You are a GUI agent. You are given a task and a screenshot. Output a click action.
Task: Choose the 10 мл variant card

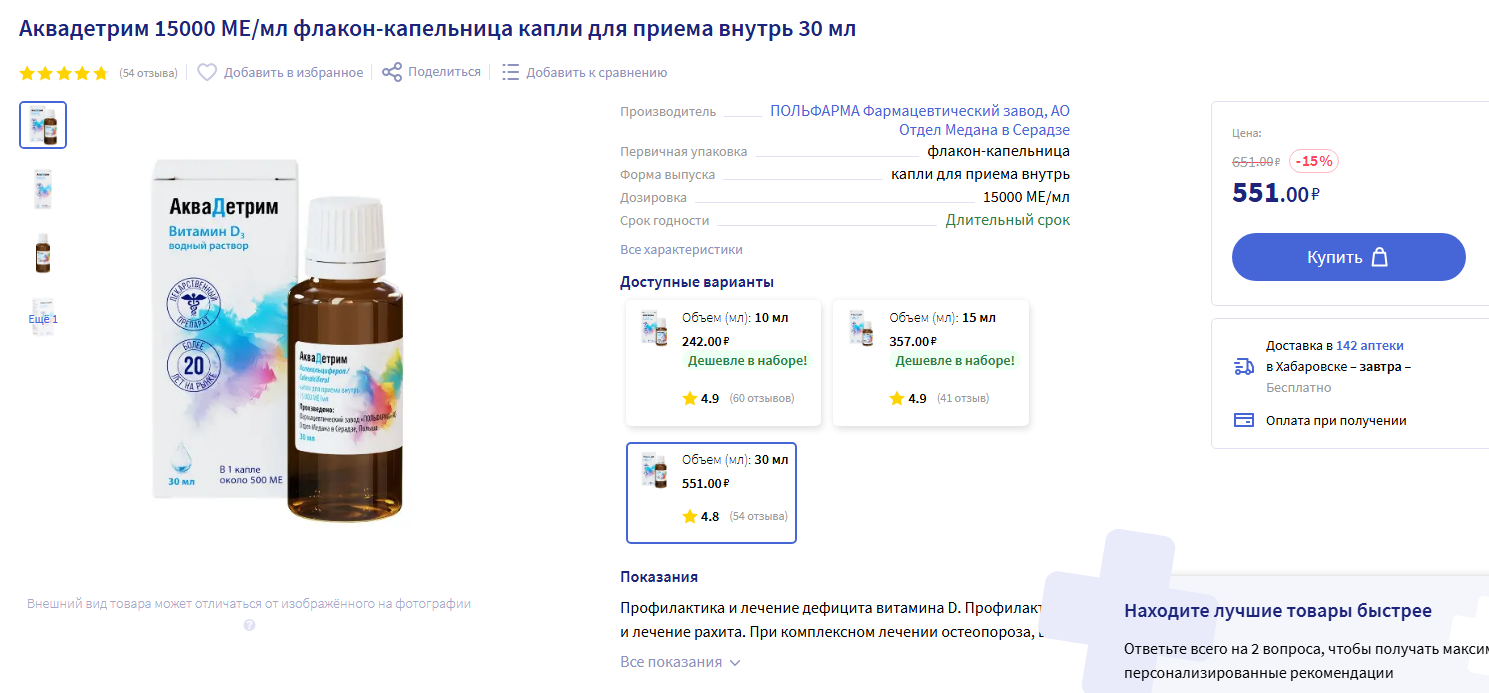coord(723,363)
